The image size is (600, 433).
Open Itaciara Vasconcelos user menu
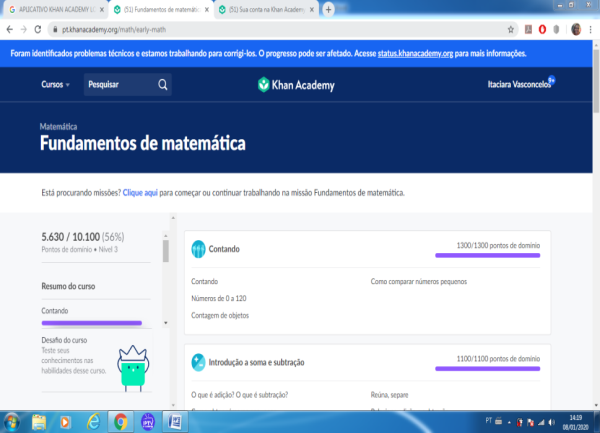coord(519,85)
